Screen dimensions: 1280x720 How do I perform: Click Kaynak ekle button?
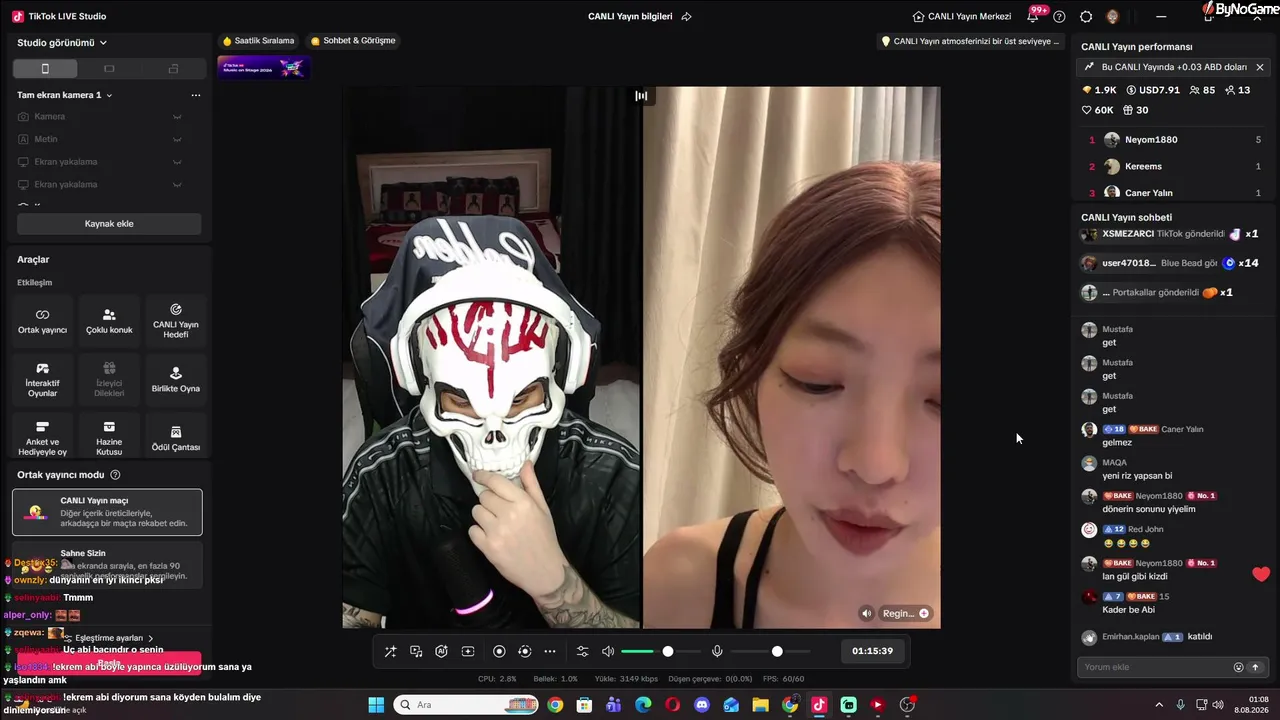pos(109,224)
